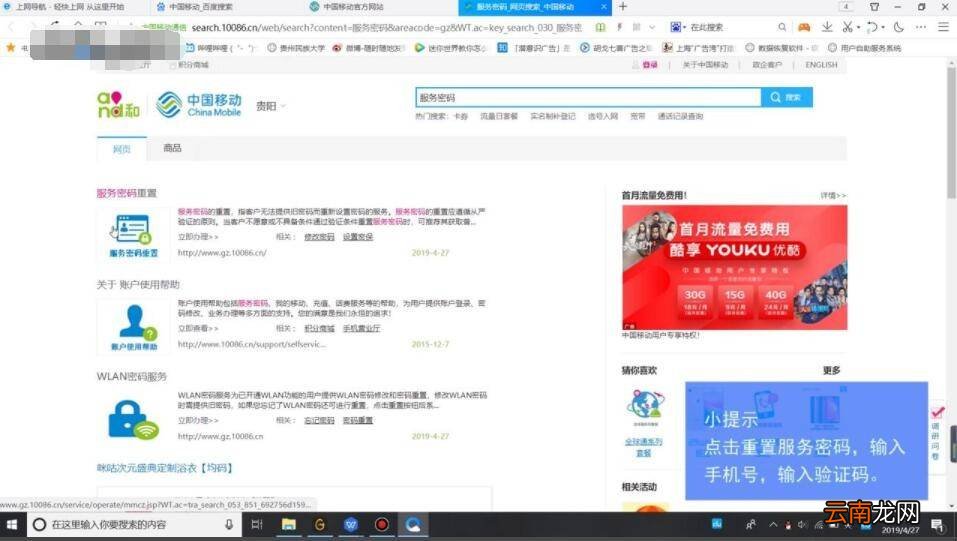Expand the address bar dropdown chevron

pyautogui.click(x=652, y=27)
